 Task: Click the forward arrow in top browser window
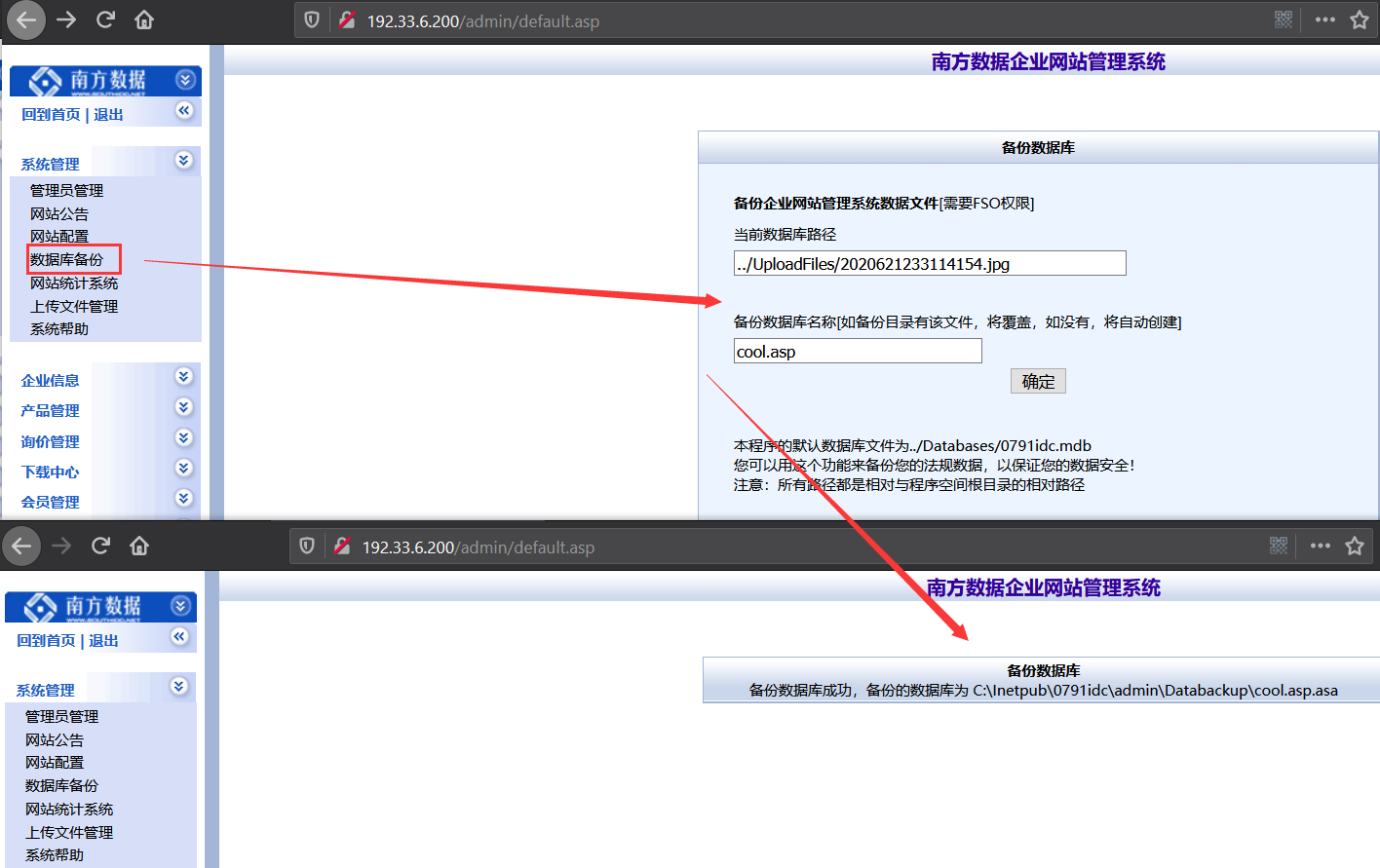[66, 19]
